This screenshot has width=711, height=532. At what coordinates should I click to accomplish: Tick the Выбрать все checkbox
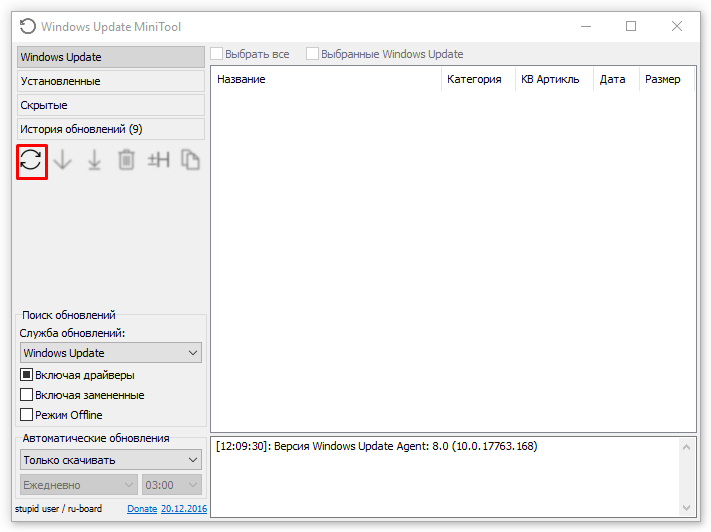click(217, 54)
